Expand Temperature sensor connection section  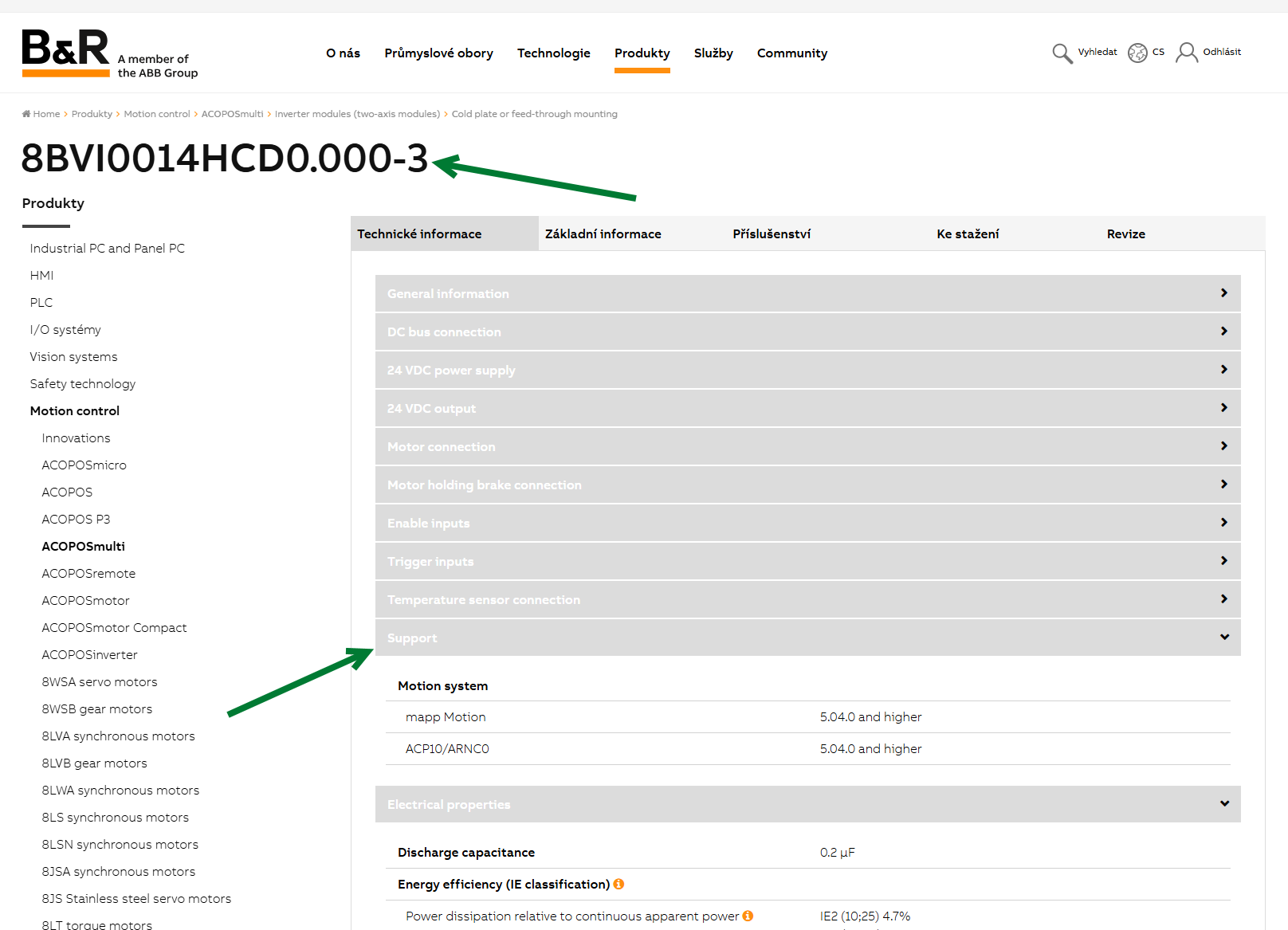(807, 599)
